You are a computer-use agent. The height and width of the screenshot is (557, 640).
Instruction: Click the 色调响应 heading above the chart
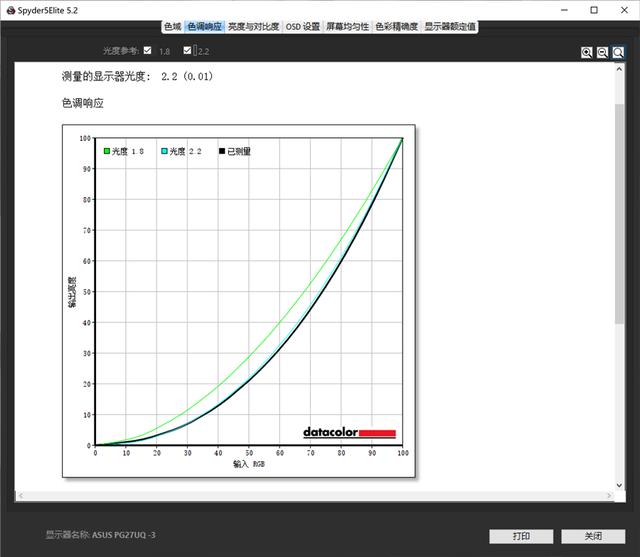click(x=82, y=103)
